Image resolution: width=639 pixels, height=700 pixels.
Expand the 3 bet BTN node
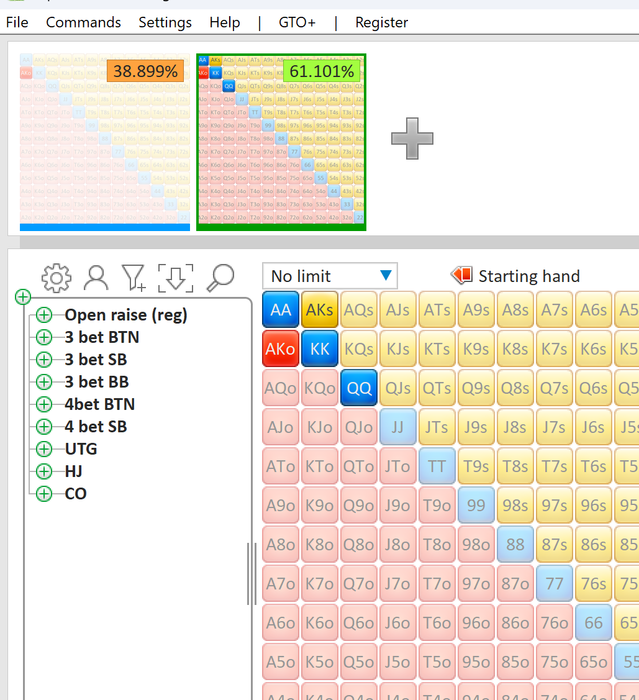44,338
